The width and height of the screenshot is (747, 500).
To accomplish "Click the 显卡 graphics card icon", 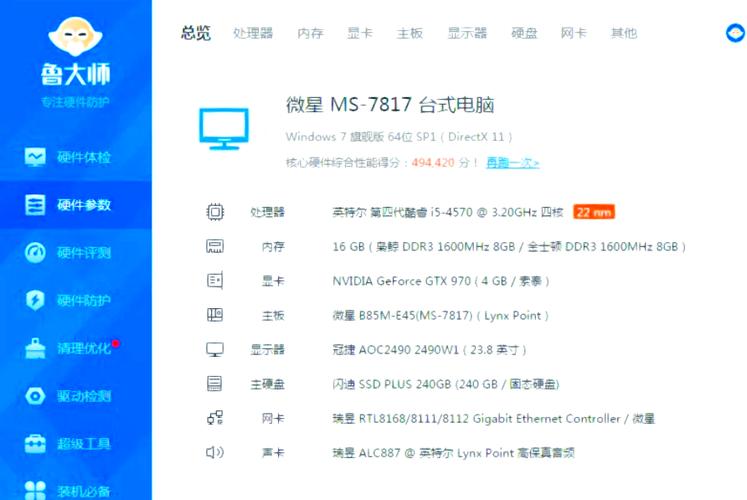I will pos(215,280).
